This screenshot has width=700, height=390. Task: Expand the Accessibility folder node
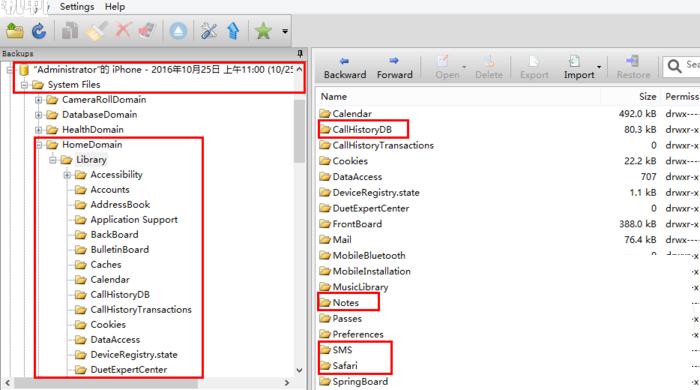click(x=67, y=175)
